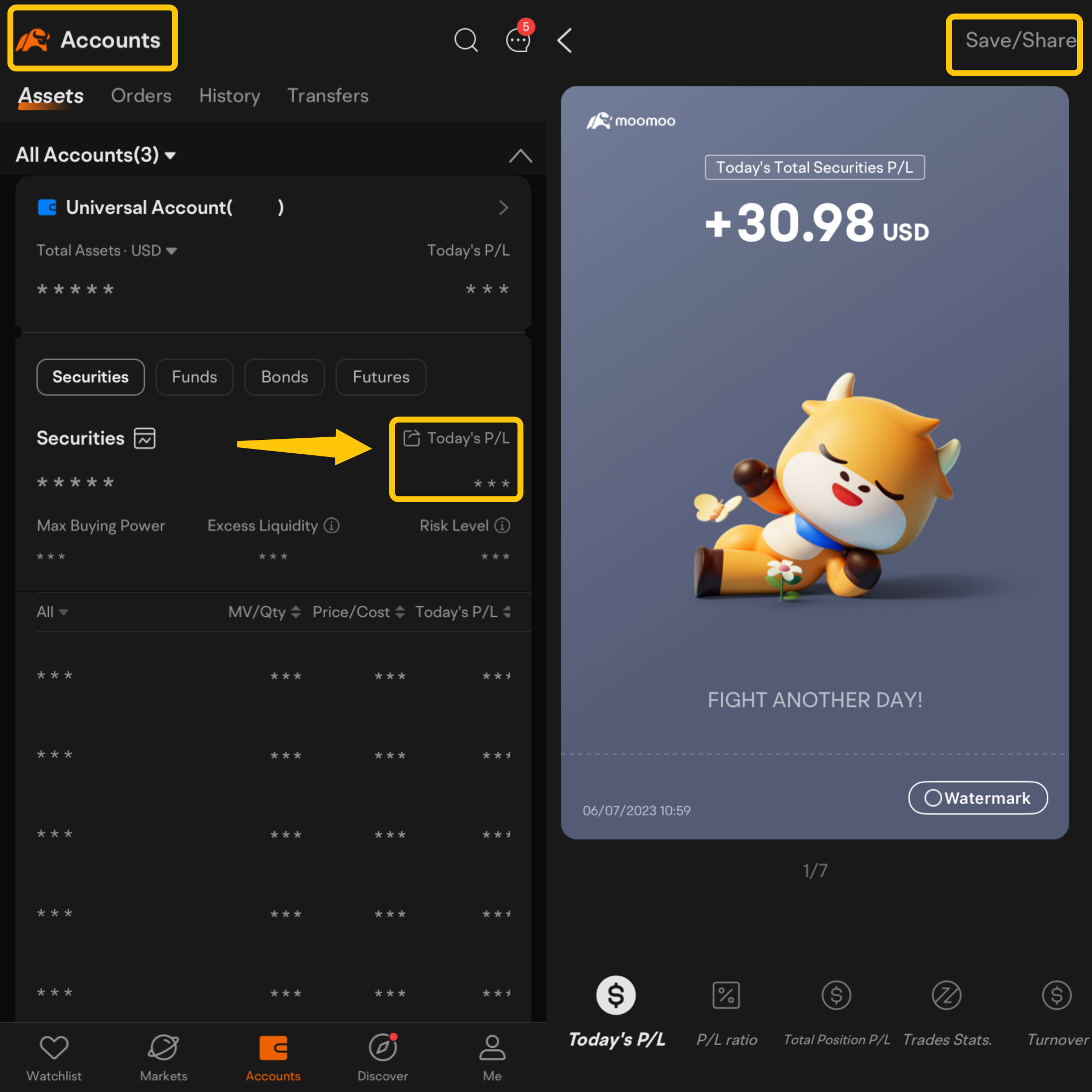Click the notification/emoji icon
This screenshot has height=1092, width=1092.
pos(518,41)
